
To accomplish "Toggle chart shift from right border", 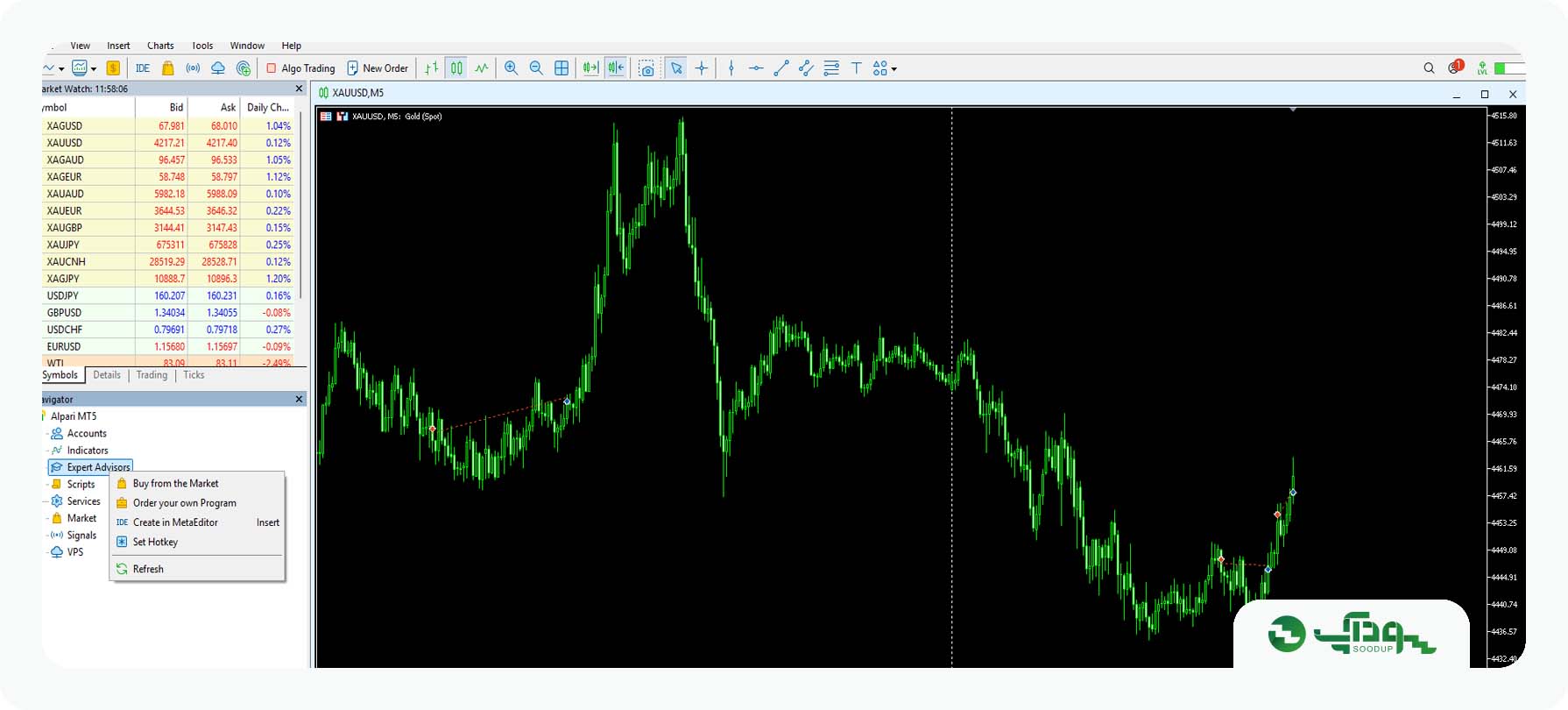I will pyautogui.click(x=616, y=68).
